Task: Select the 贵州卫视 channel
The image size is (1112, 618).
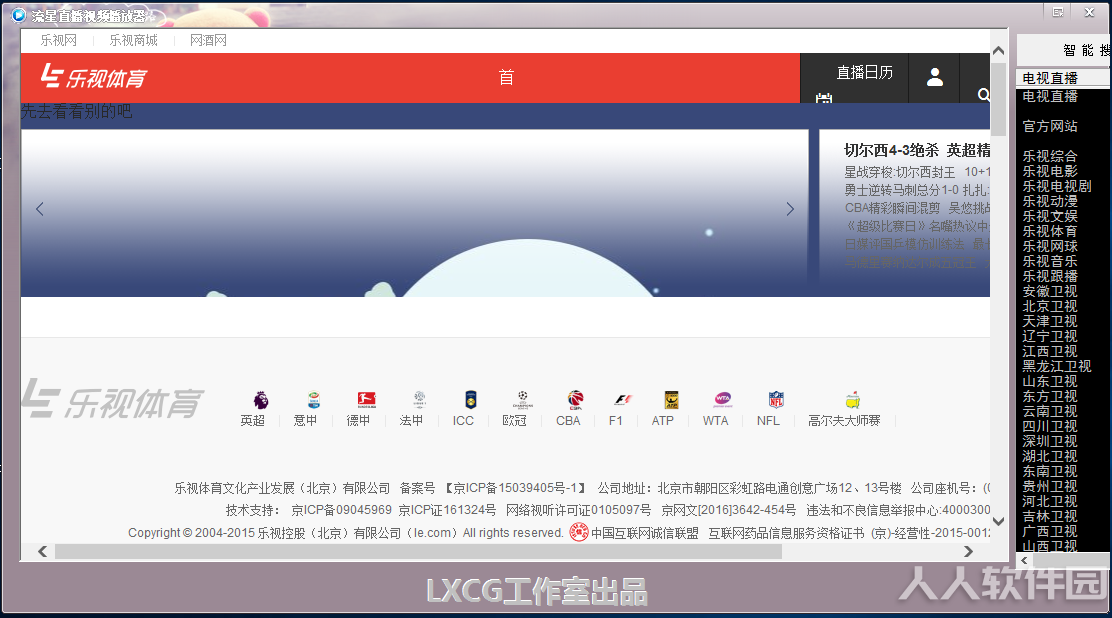Action: click(1050, 486)
